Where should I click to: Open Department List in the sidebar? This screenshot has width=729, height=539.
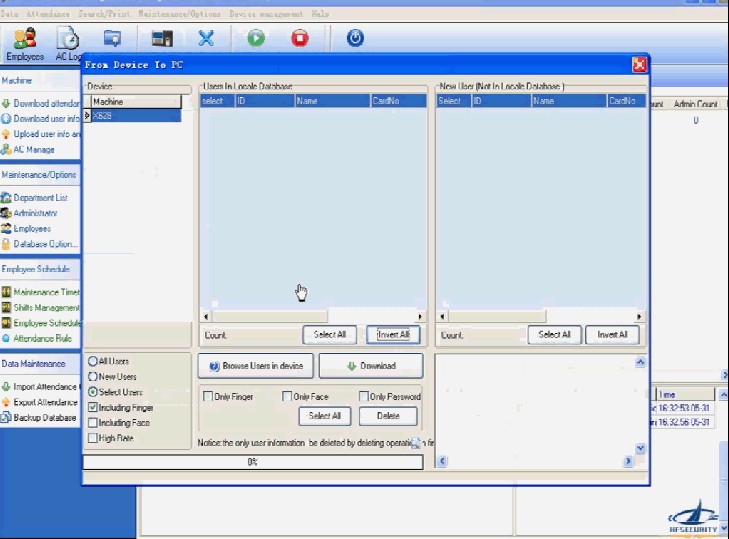[34, 198]
